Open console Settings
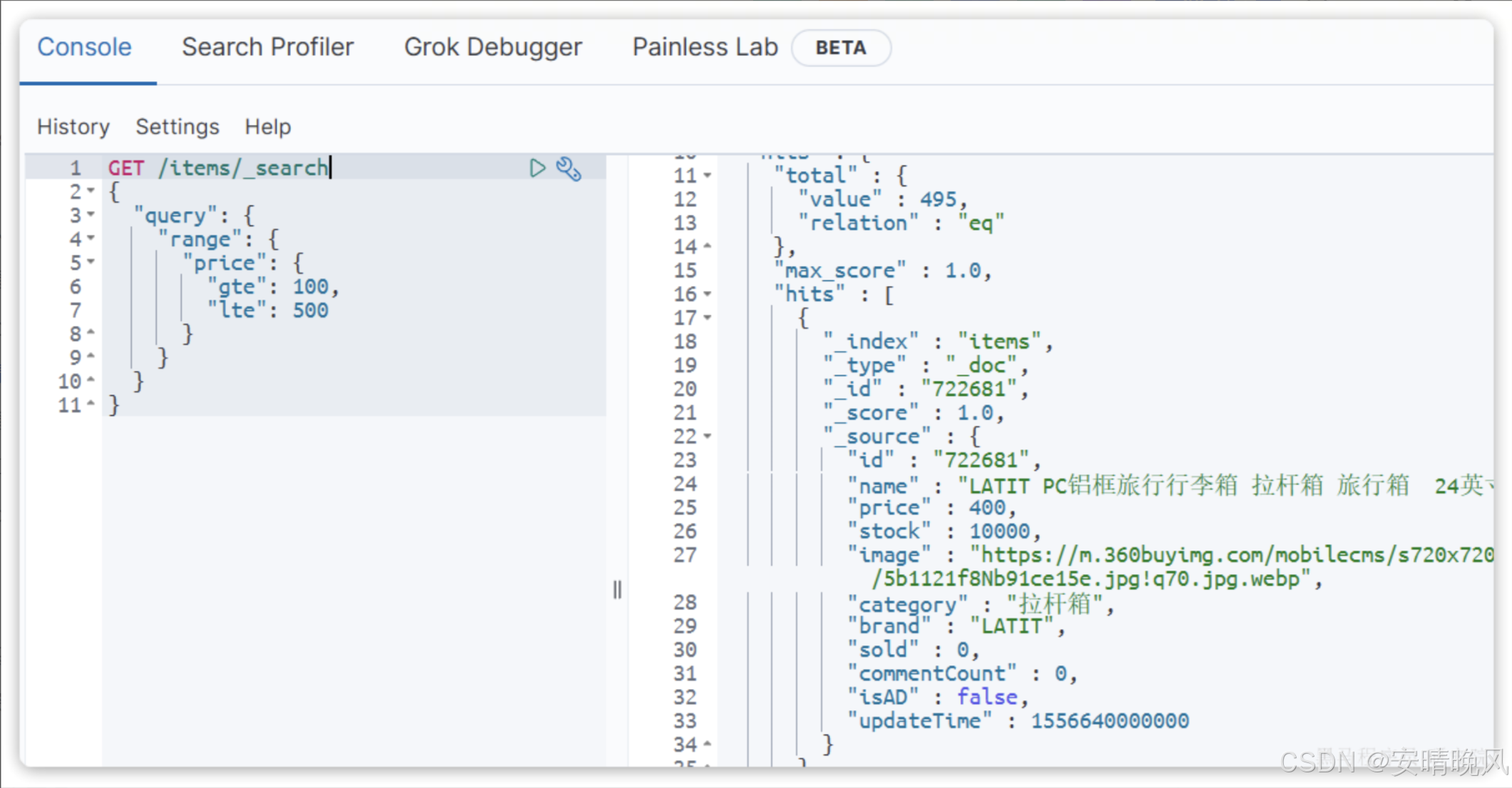 pos(178,127)
